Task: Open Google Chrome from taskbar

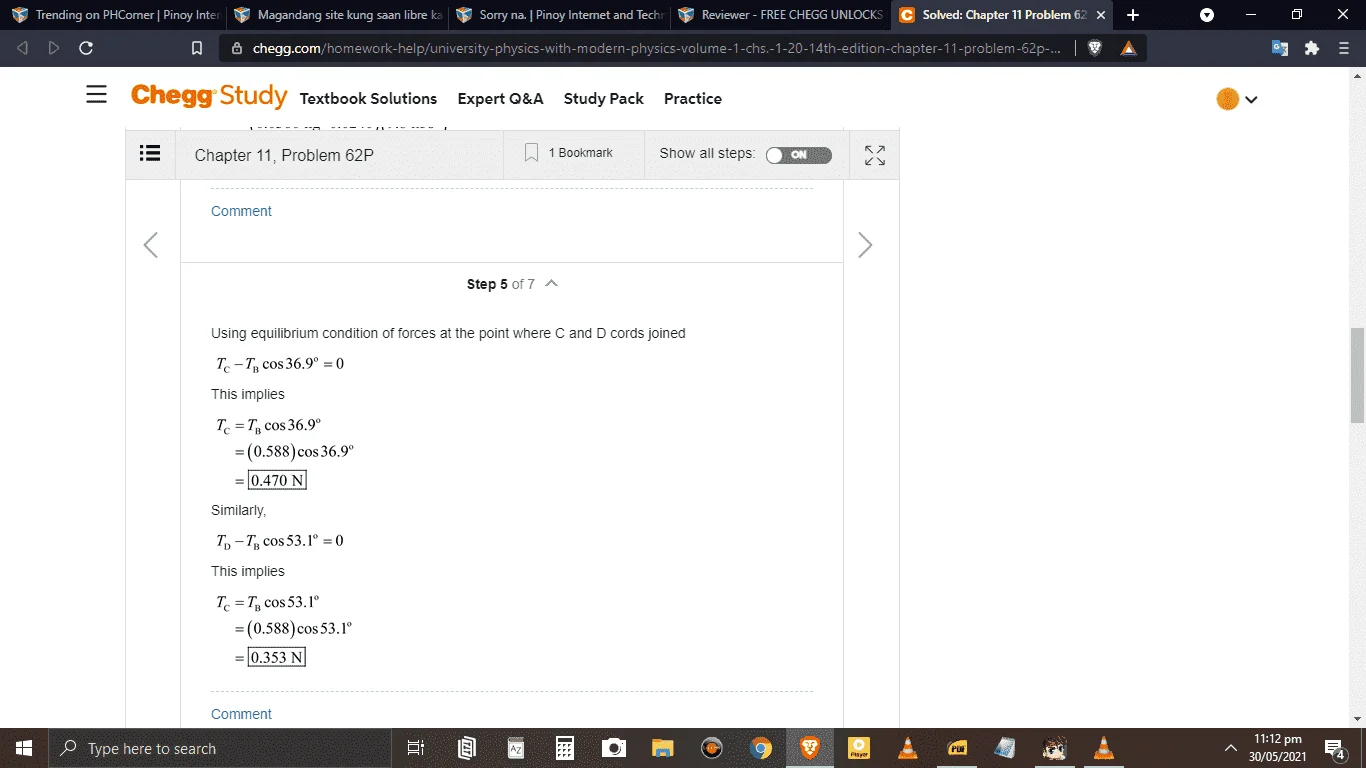Action: pyautogui.click(x=761, y=748)
